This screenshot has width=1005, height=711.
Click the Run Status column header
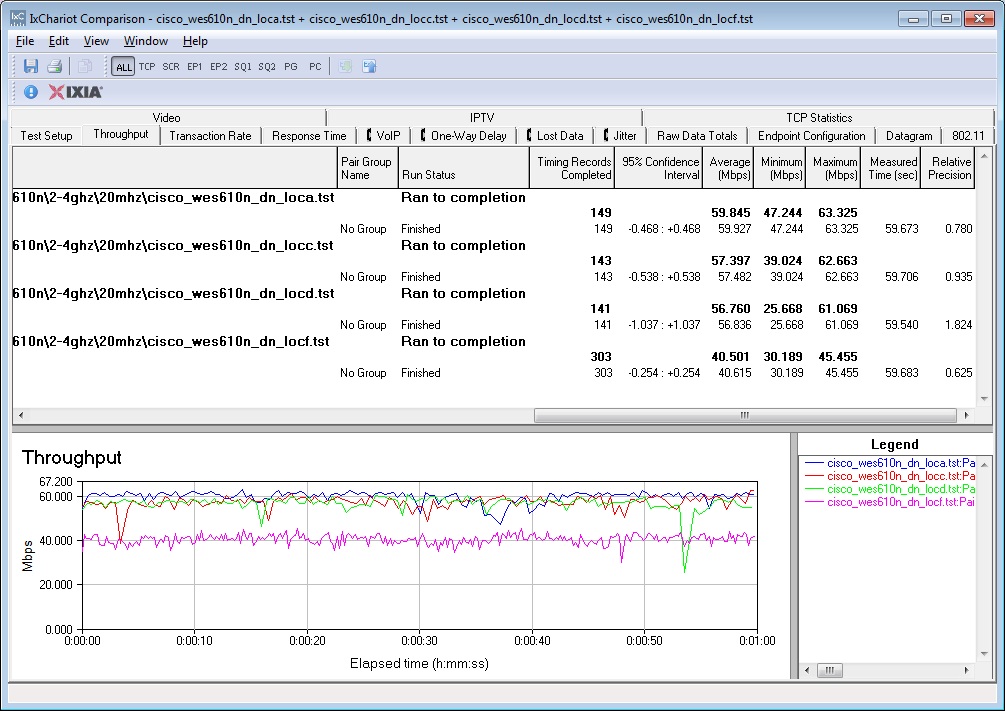464,168
